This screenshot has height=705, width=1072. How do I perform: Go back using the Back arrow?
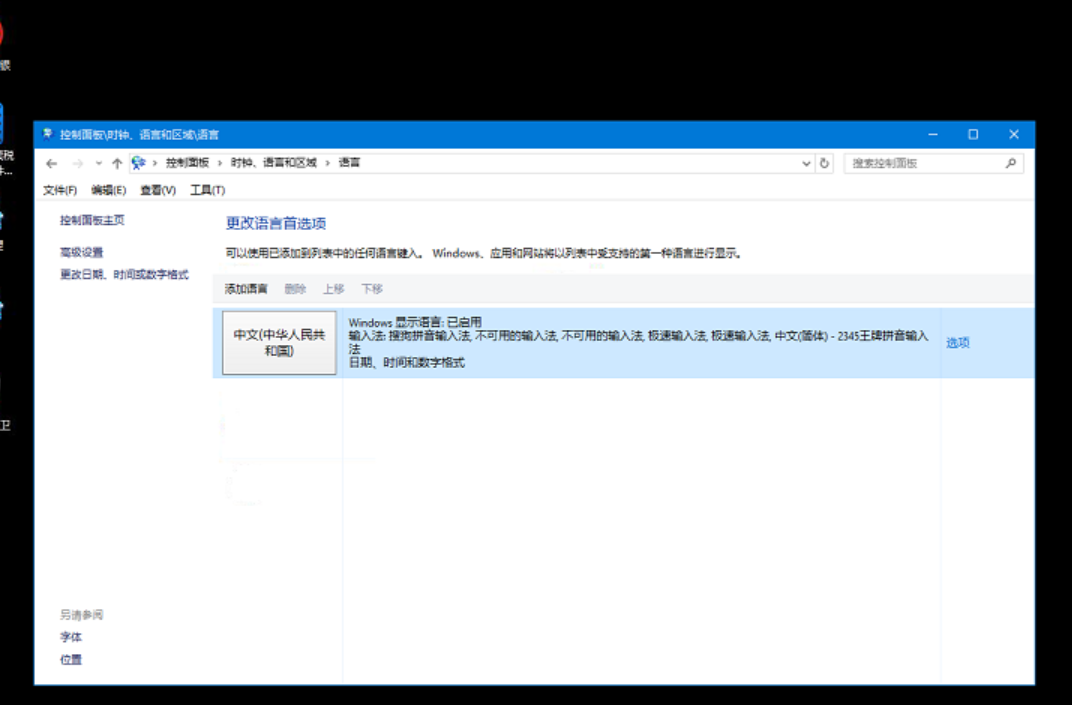click(51, 163)
